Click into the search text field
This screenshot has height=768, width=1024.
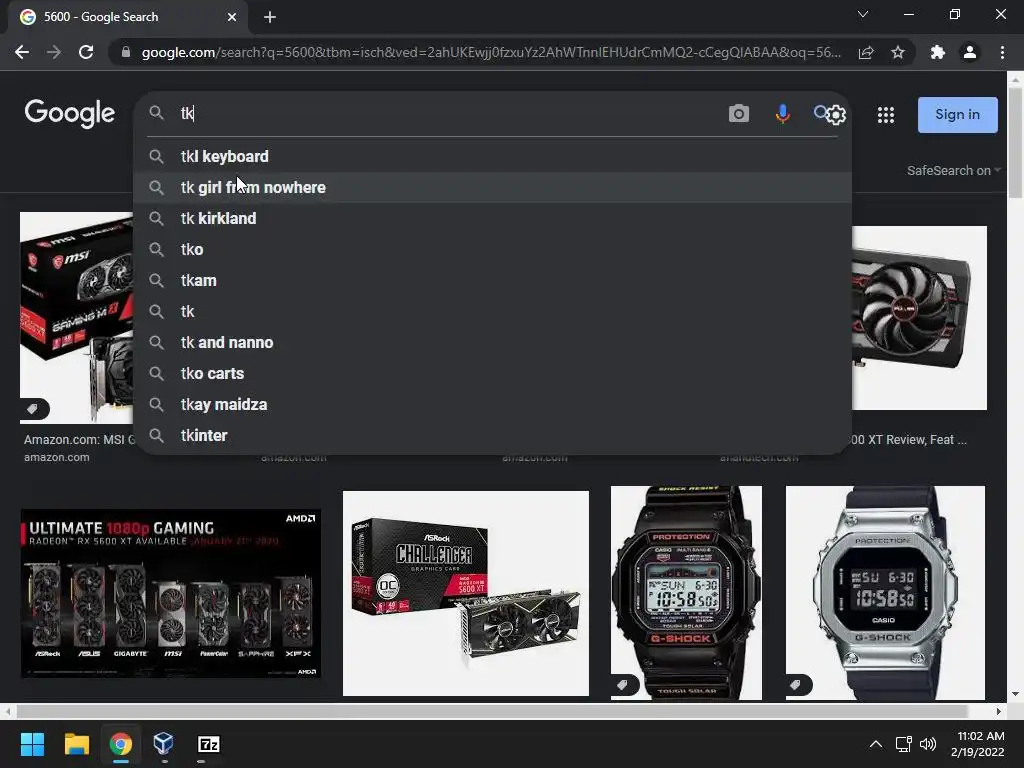tap(451, 114)
